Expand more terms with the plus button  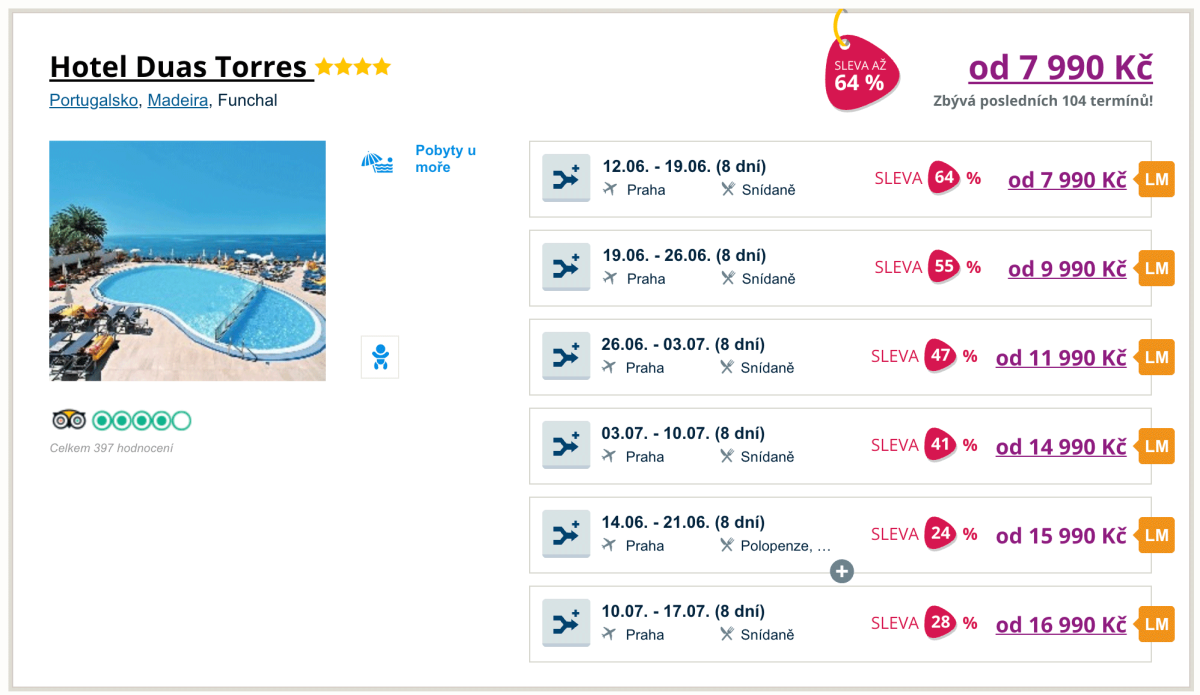pos(842,571)
